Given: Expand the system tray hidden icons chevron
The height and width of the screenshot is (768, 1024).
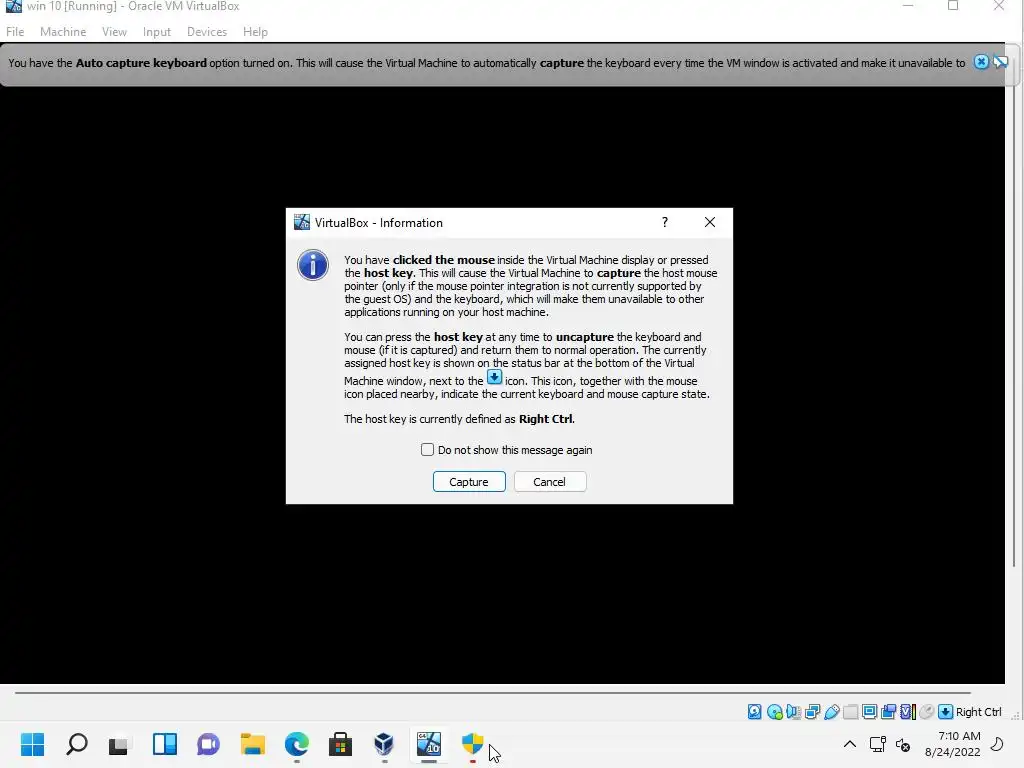Looking at the screenshot, I should [x=850, y=744].
